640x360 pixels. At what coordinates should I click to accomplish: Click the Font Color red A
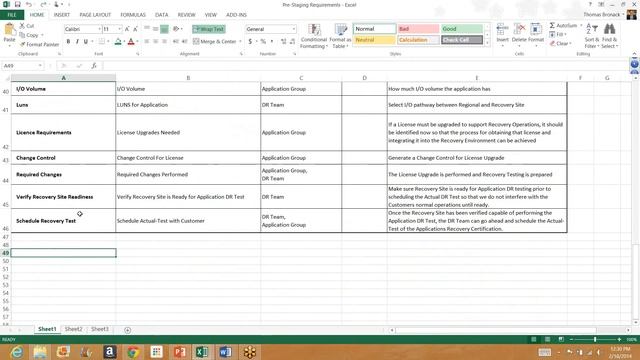coord(131,41)
